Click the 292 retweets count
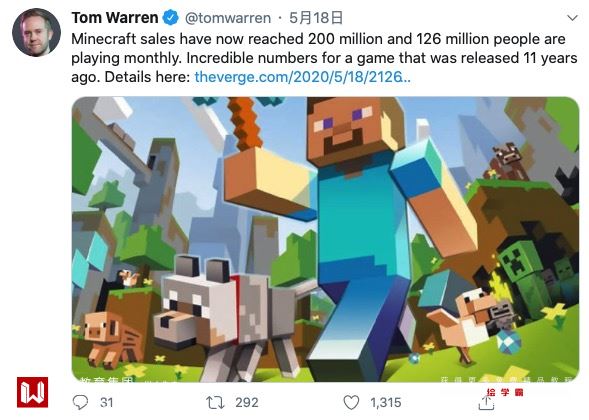The image size is (589, 420). click(x=247, y=403)
